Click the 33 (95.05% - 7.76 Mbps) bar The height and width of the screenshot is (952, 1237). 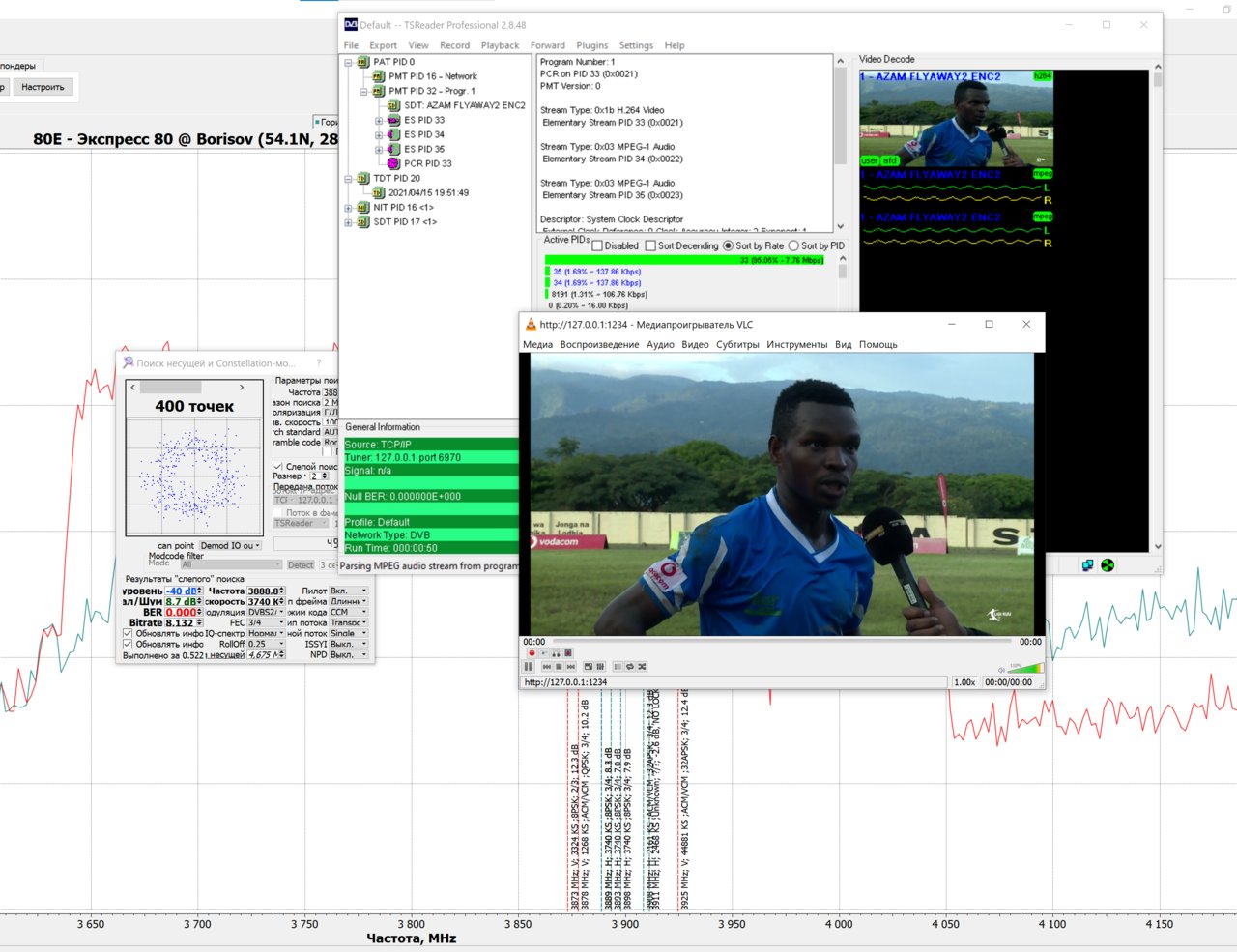684,260
